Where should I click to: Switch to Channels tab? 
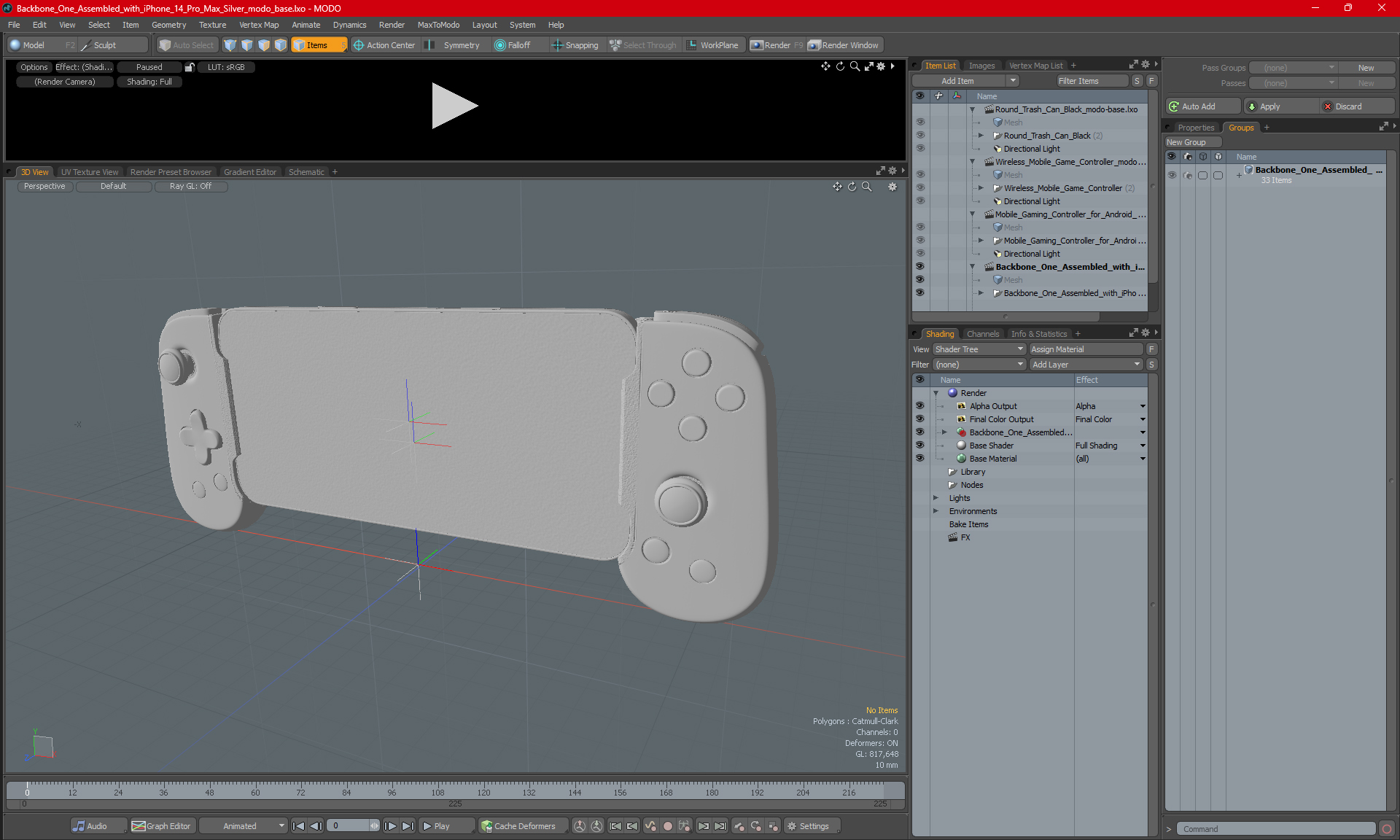pyautogui.click(x=983, y=334)
